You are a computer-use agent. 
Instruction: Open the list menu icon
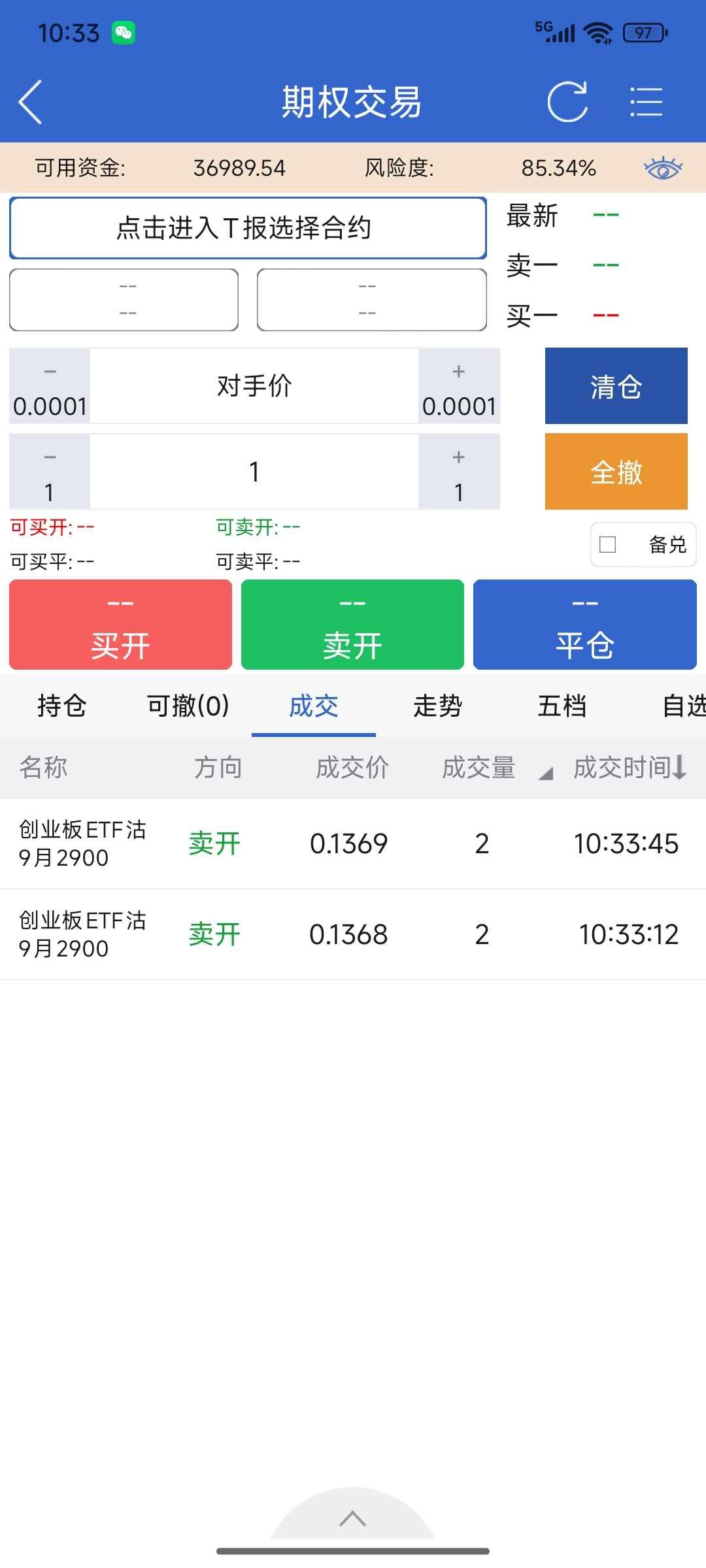coord(646,102)
